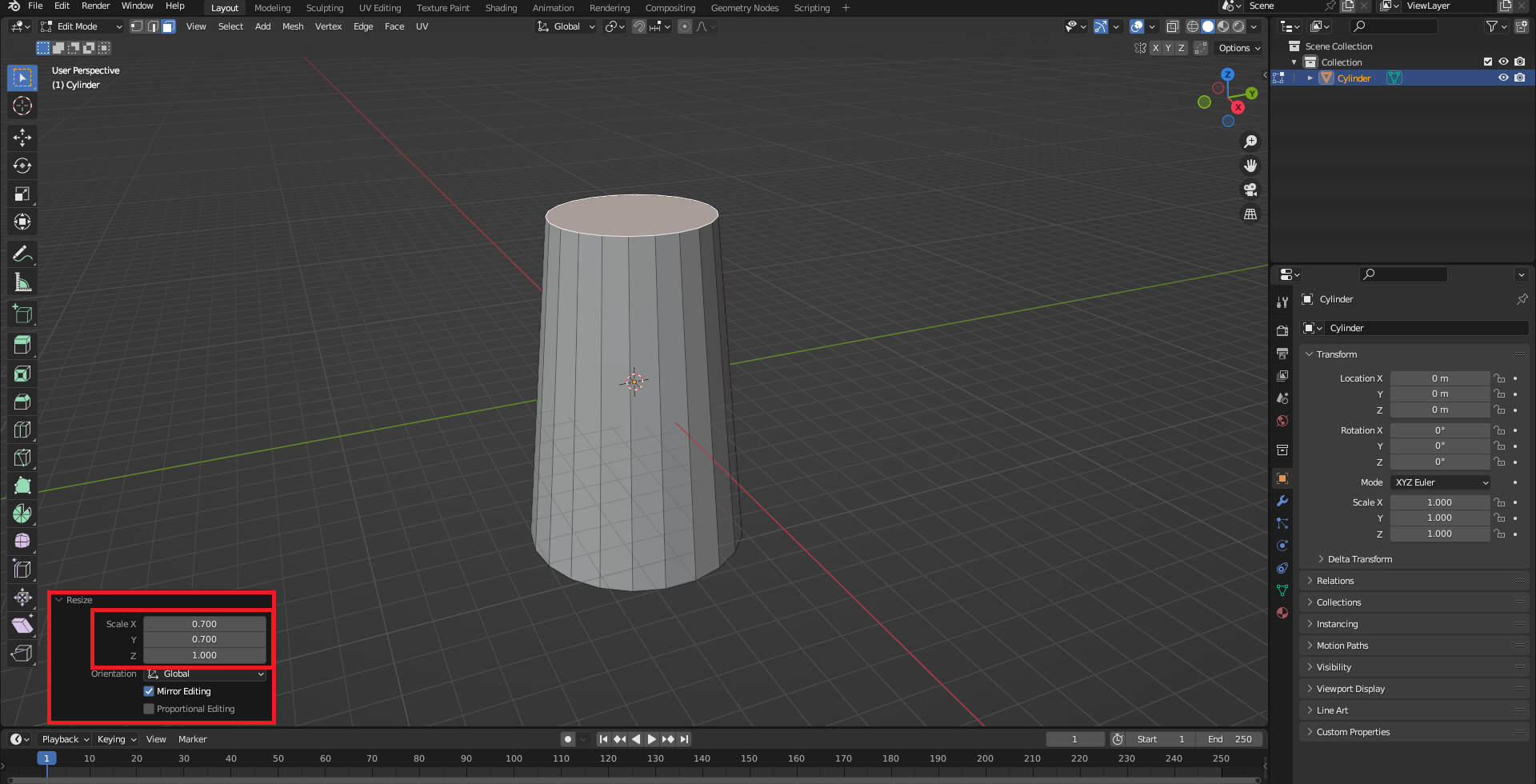Choose the Knife tool
This screenshot has width=1536, height=784.
point(22,458)
